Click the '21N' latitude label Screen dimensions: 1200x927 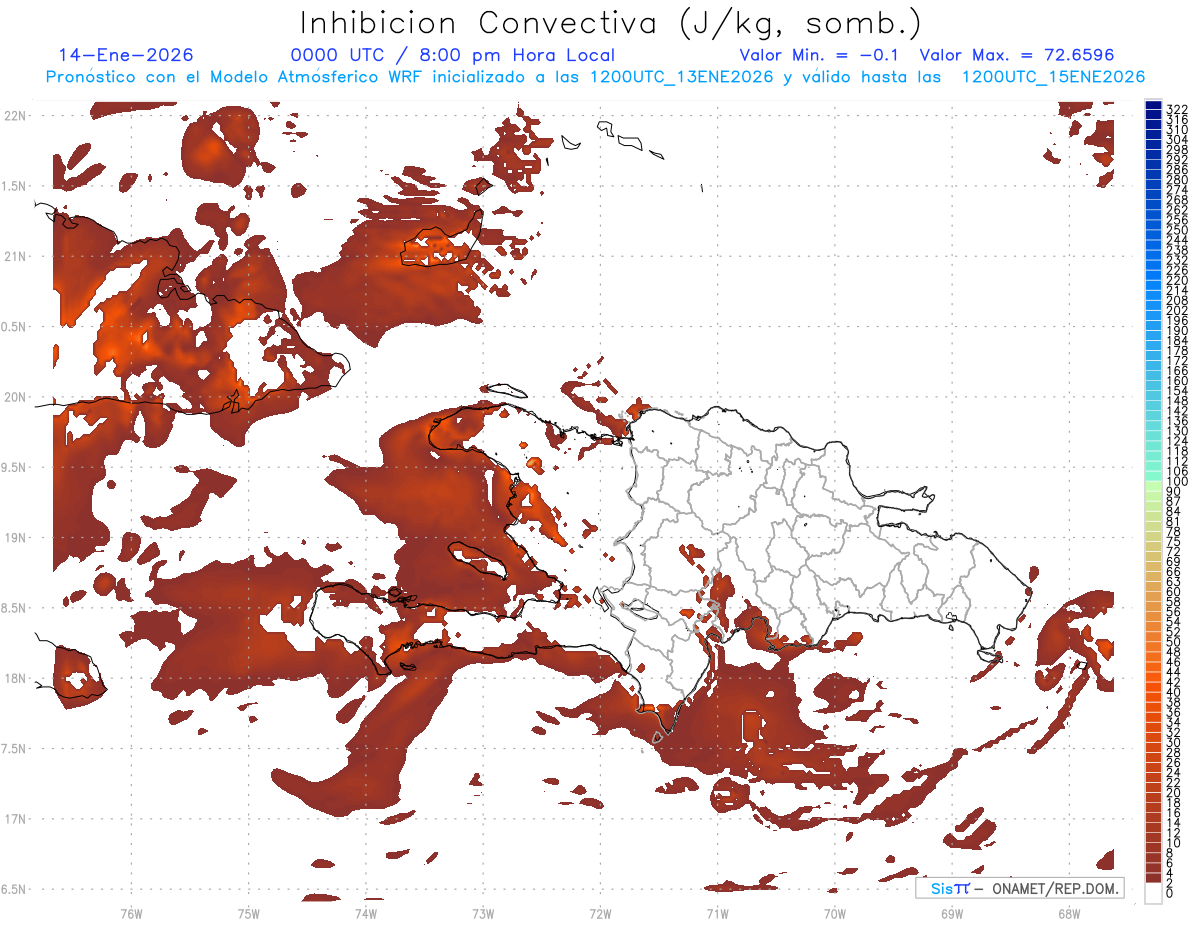[x=15, y=256]
